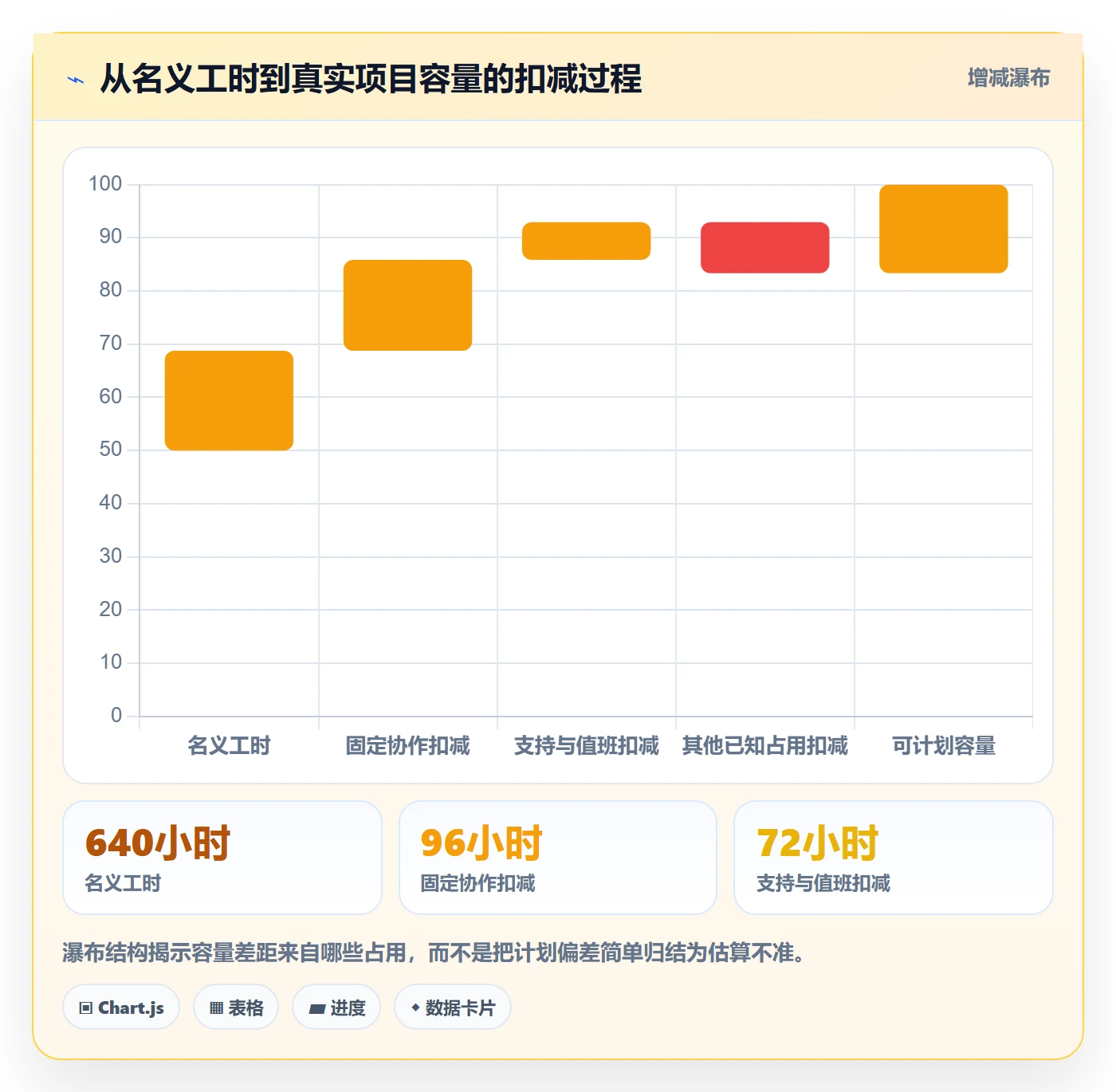This screenshot has width=1116, height=1092.
Task: Click the 表格 tag chip
Action: pyautogui.click(x=236, y=1008)
